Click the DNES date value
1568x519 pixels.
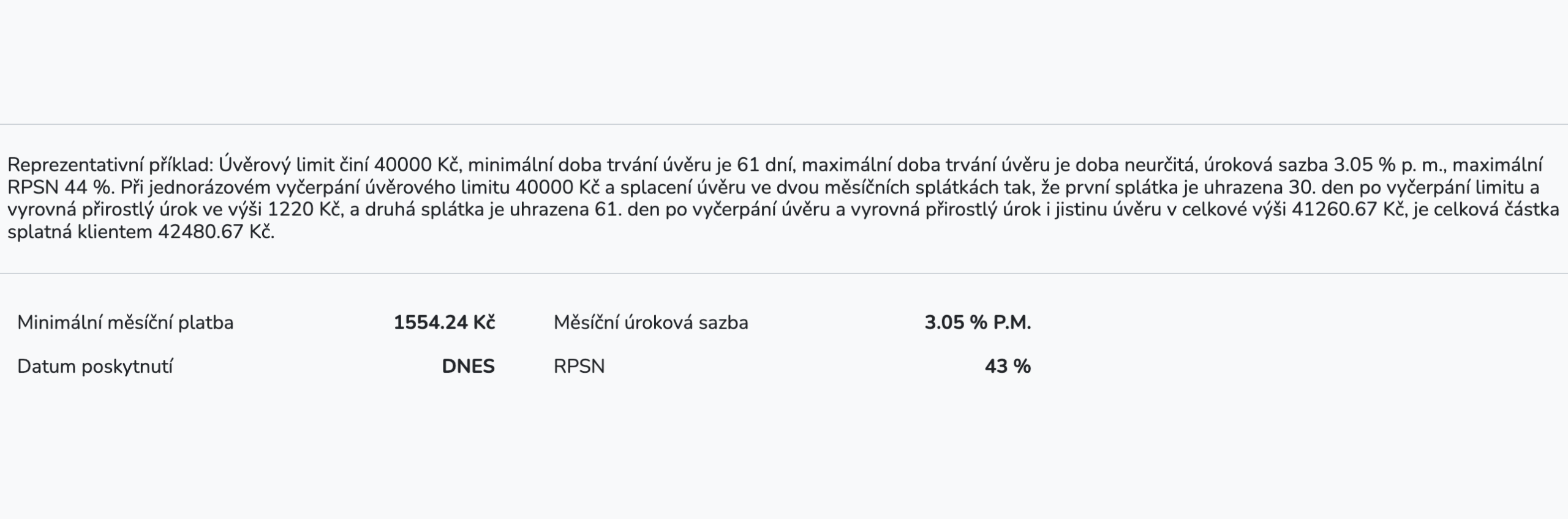469,367
